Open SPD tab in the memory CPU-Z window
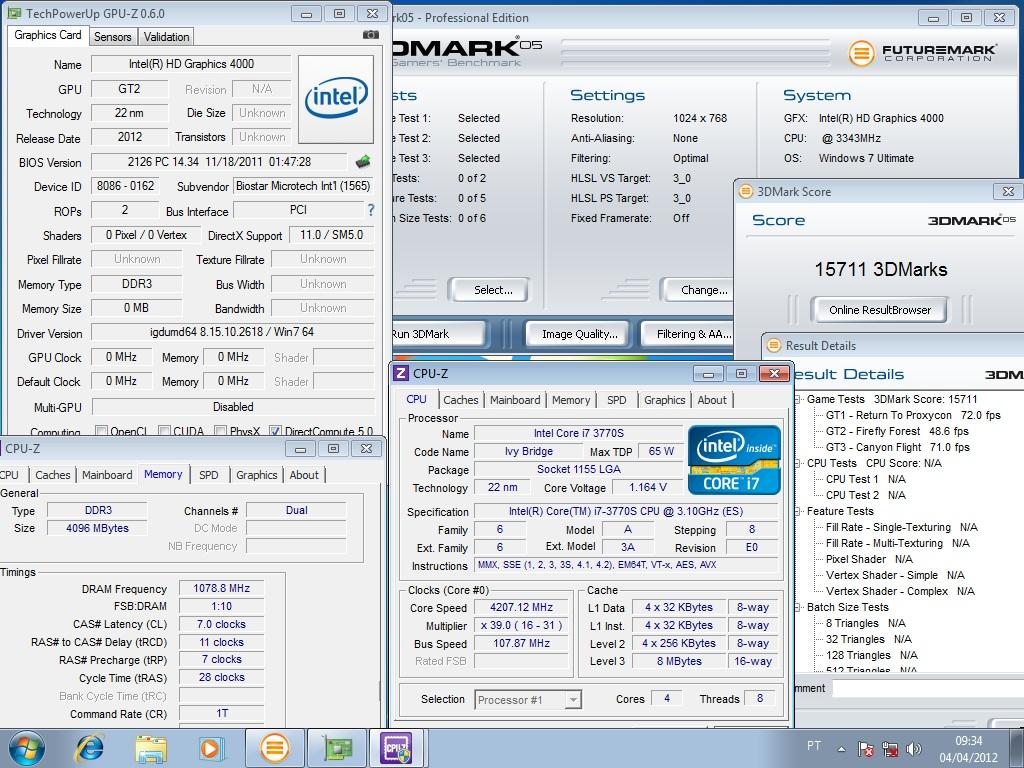The width and height of the screenshot is (1024, 768). (209, 475)
